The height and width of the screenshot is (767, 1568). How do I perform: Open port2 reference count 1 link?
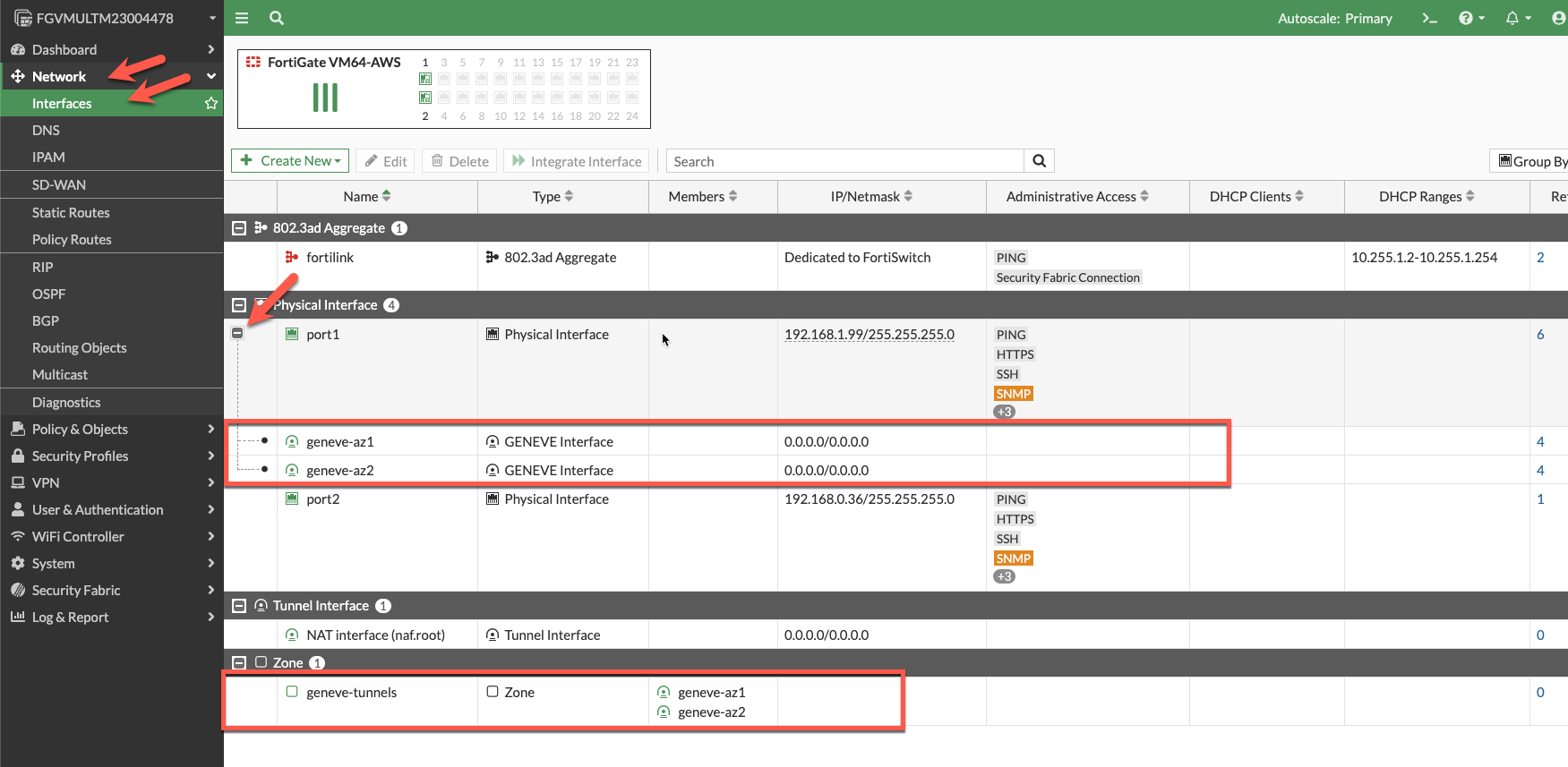[x=1540, y=499]
